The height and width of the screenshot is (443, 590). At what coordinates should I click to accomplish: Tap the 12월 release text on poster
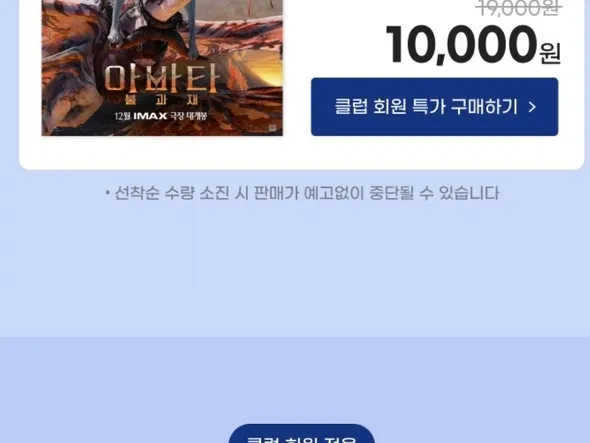coord(123,116)
